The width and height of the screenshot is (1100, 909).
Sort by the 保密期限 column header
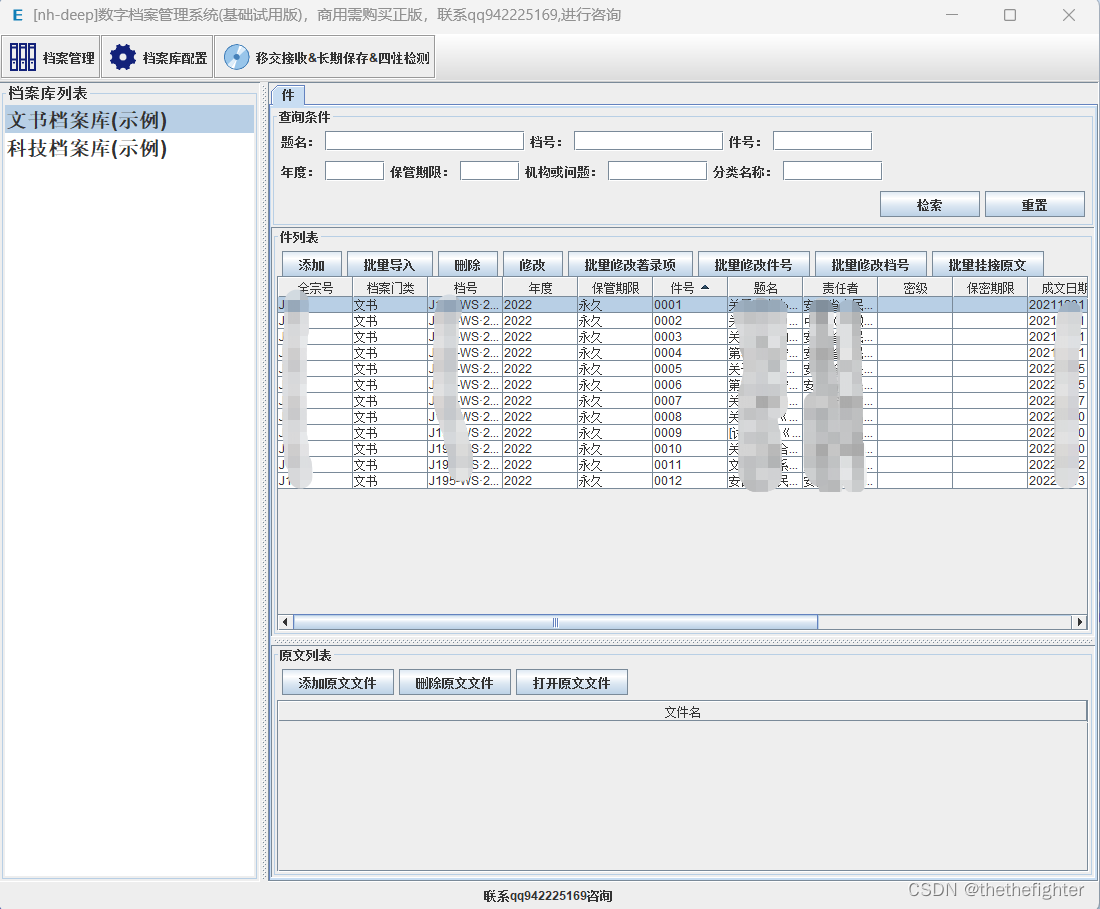991,288
